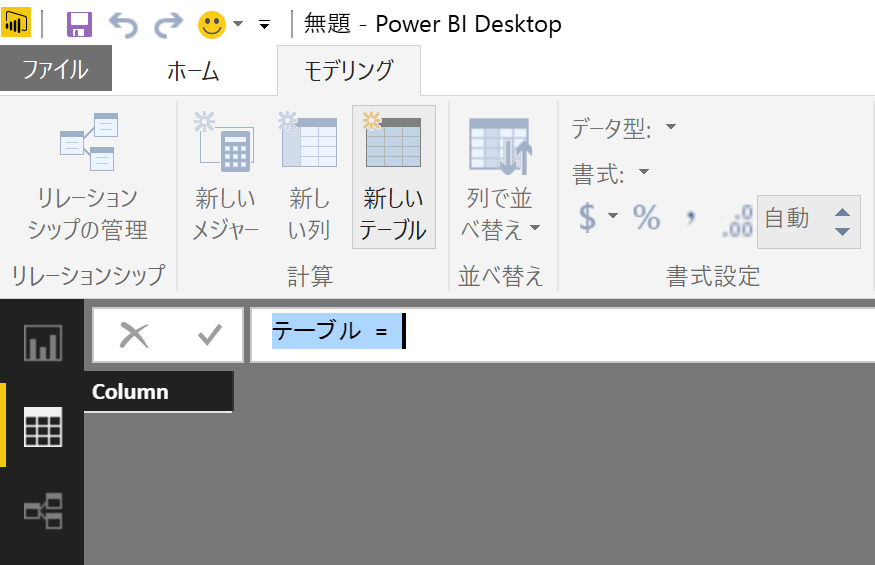Toggle the thousands separator comma
The width and height of the screenshot is (875, 565).
(691, 217)
